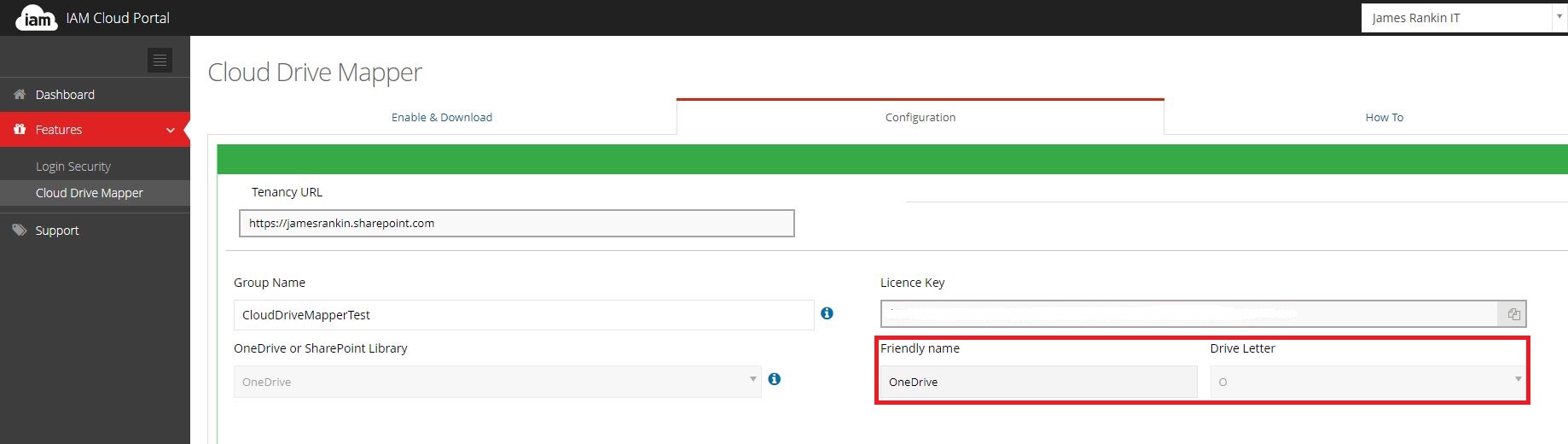1568x444 pixels.
Task: Click the Support tags icon
Action: tap(20, 231)
